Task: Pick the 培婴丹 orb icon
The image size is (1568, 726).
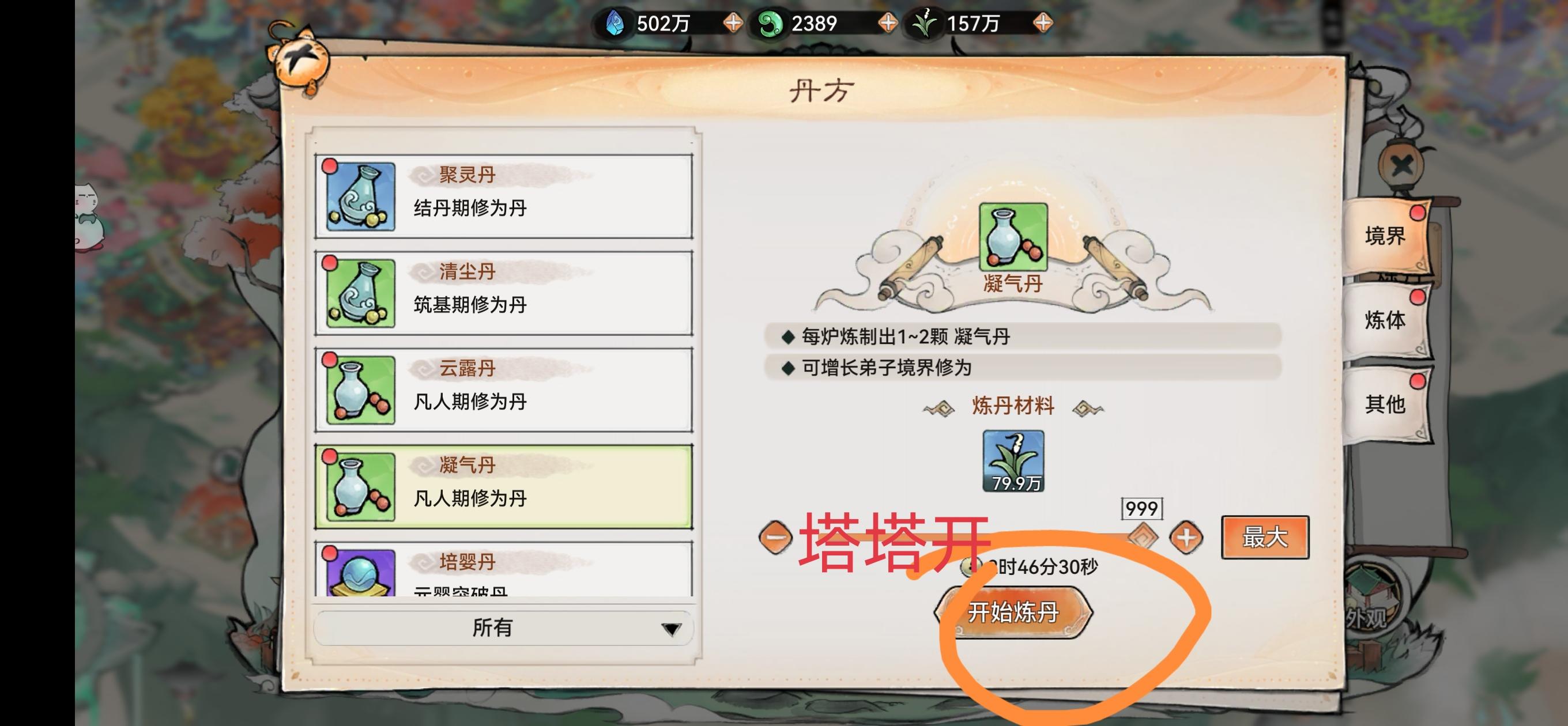Action: tap(360, 573)
